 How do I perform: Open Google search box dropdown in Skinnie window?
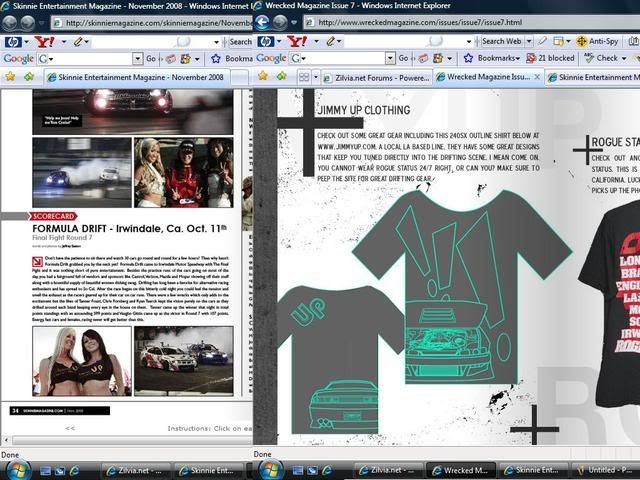click(138, 59)
